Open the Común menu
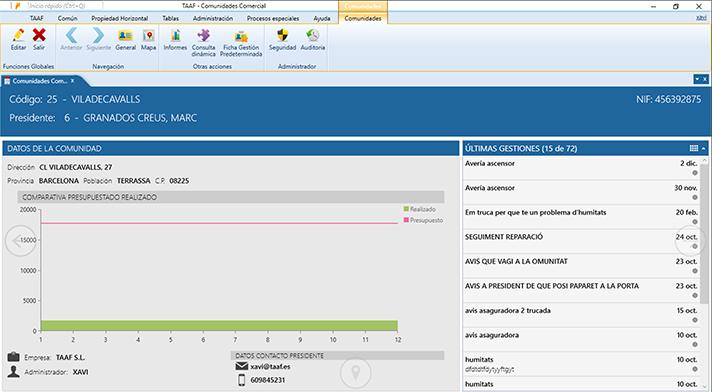712x392 pixels. [67, 18]
